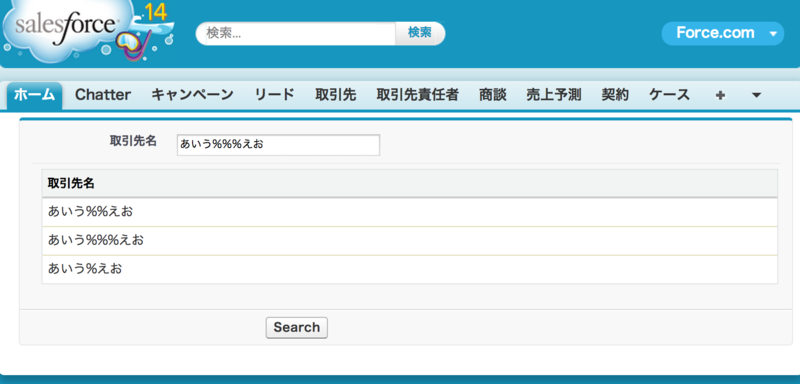Image resolution: width=800 pixels, height=384 pixels.
Task: Select the 契約 tab
Action: click(x=615, y=95)
